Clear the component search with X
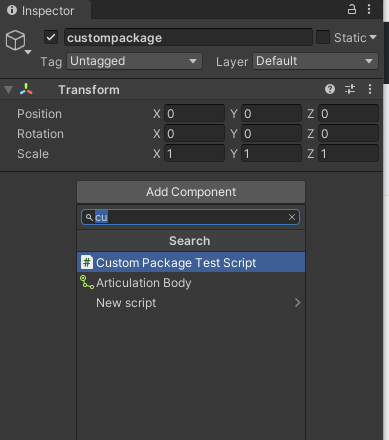This screenshot has width=389, height=440. coord(292,217)
